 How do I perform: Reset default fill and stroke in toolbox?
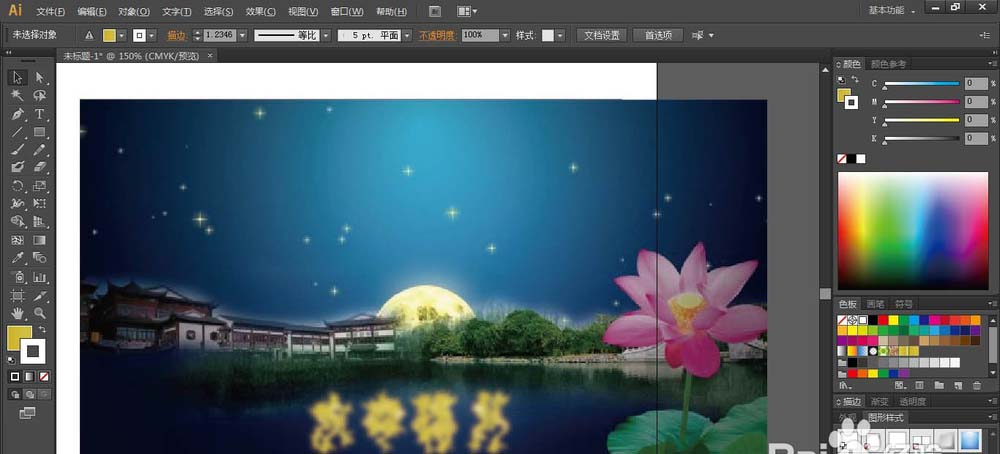(11, 360)
